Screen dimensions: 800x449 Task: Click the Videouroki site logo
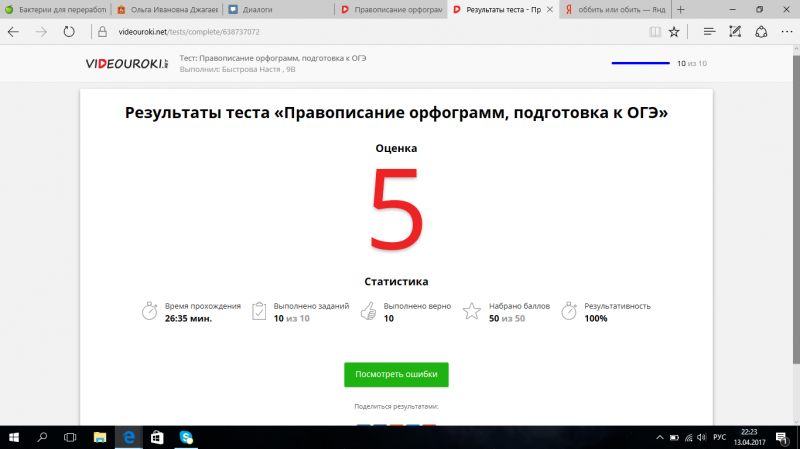click(x=127, y=64)
